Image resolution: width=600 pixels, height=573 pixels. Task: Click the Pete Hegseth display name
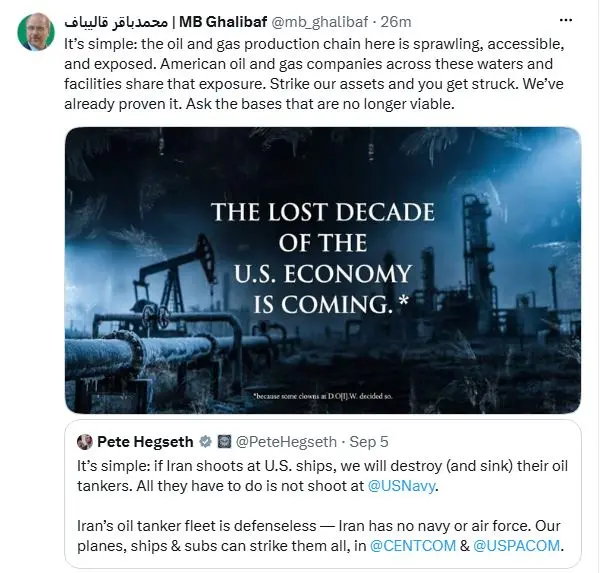pyautogui.click(x=145, y=442)
